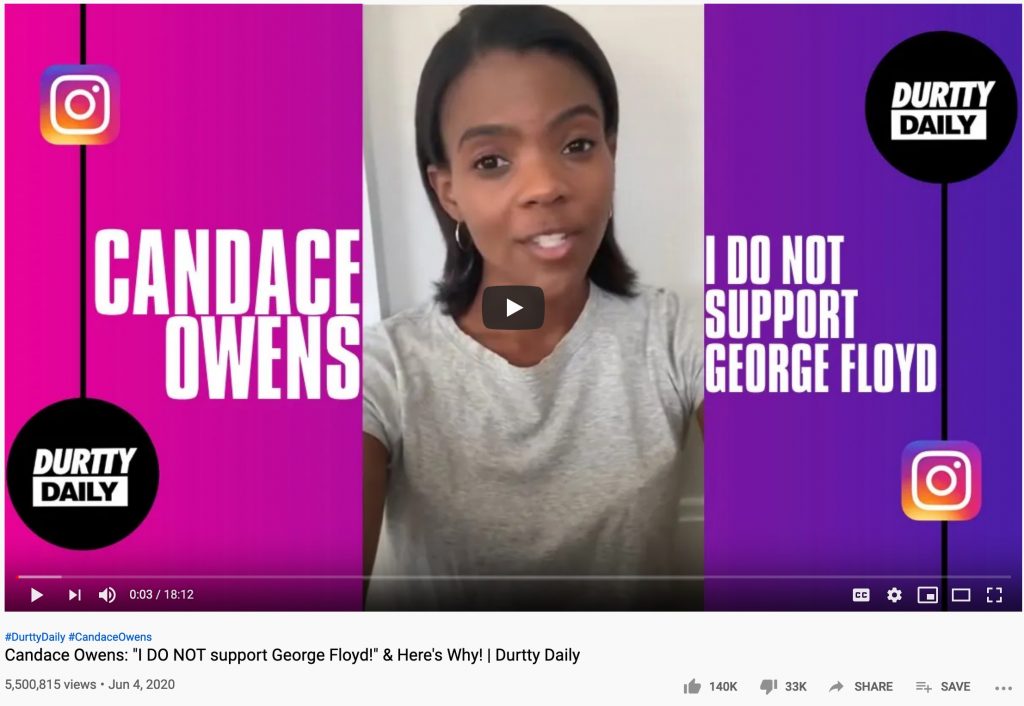This screenshot has width=1024, height=706.
Task: Open video settings gear
Action: point(894,595)
